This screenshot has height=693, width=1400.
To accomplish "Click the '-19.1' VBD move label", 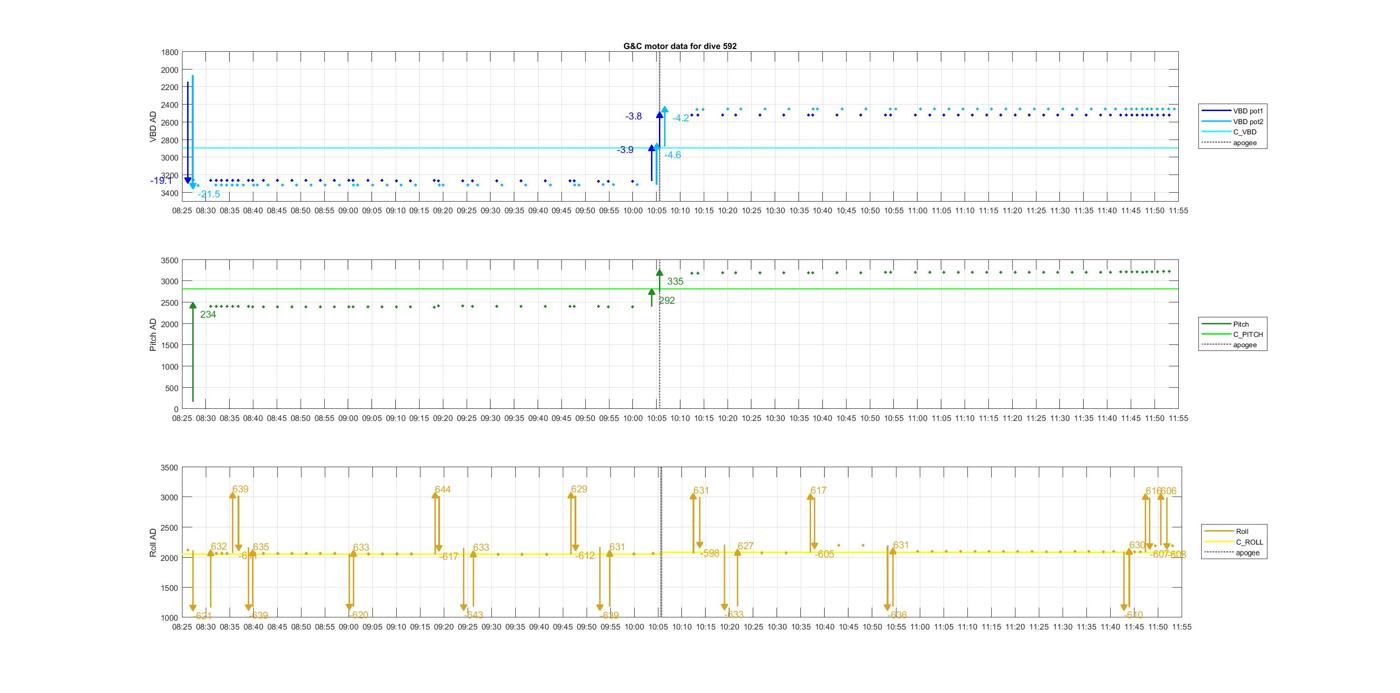I will pos(161,181).
